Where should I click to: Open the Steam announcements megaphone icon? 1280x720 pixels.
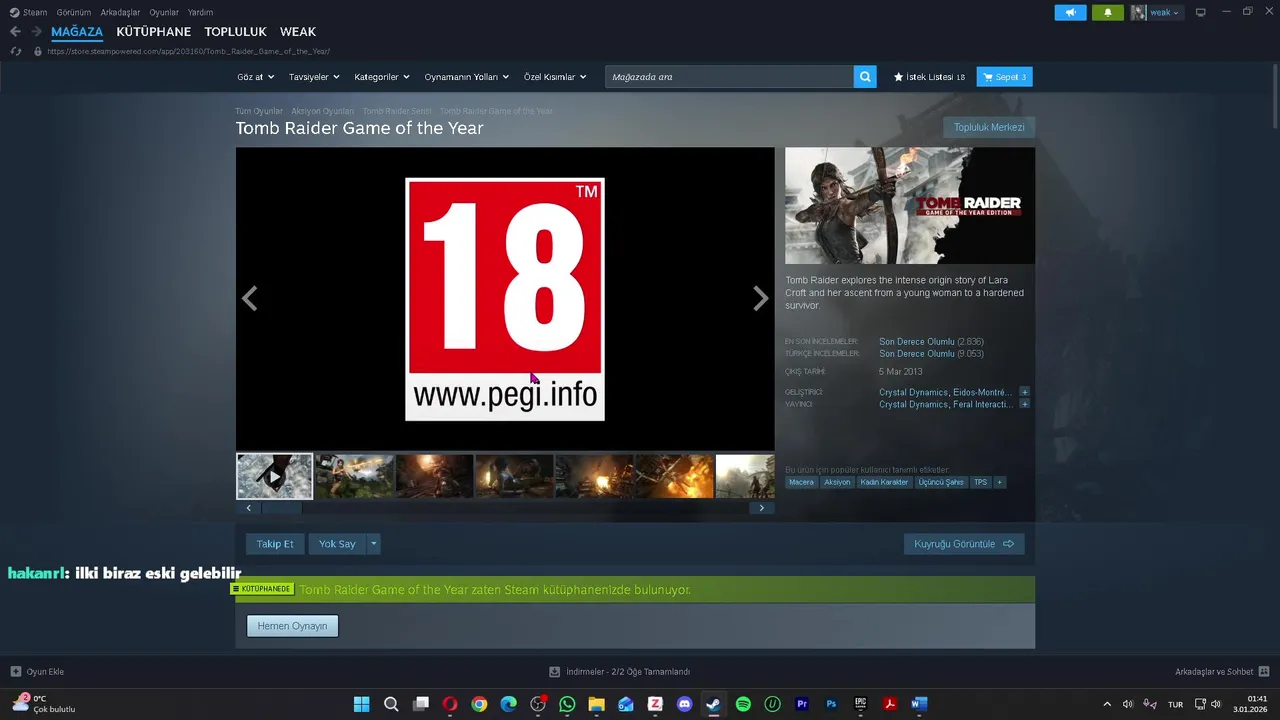(1070, 13)
